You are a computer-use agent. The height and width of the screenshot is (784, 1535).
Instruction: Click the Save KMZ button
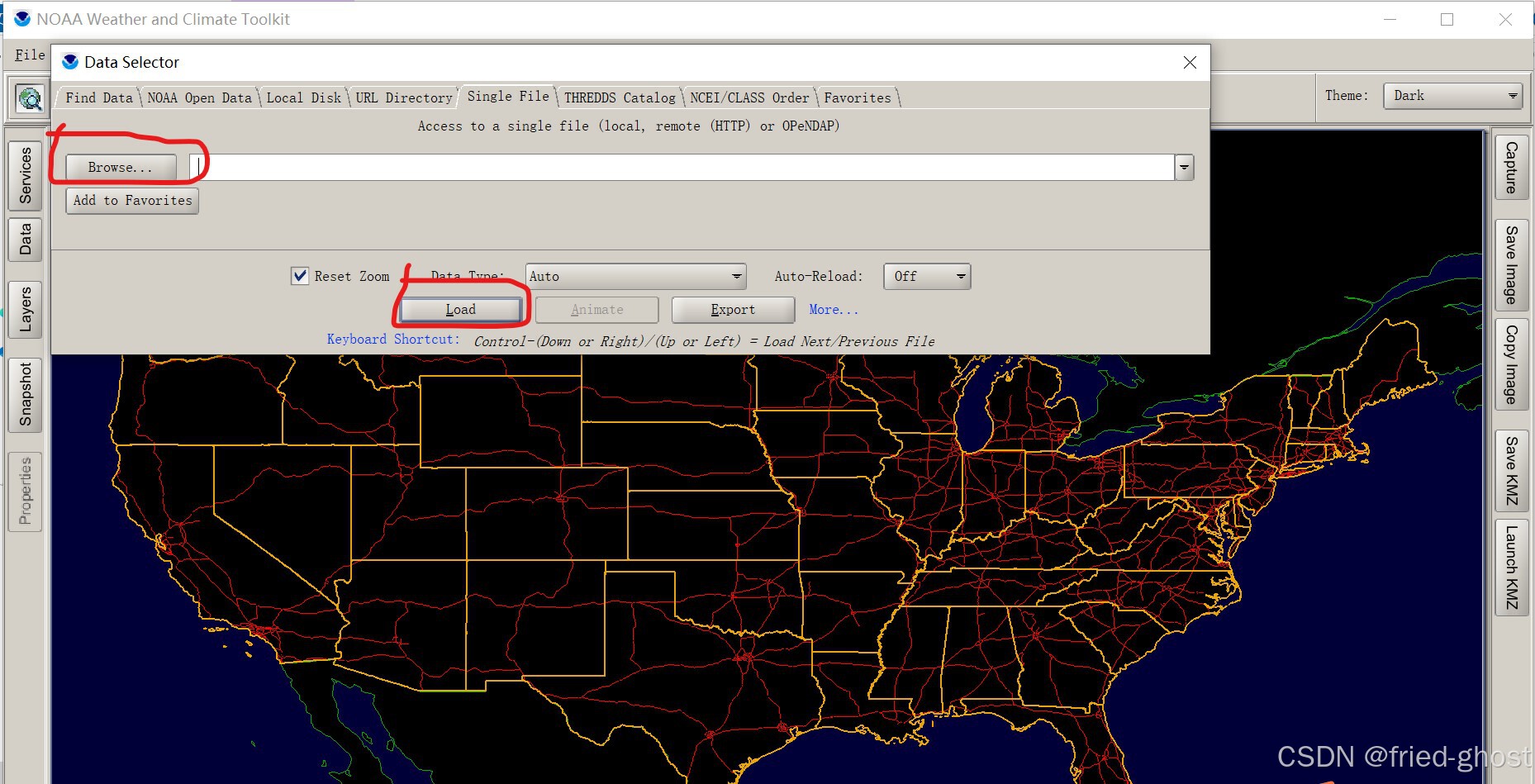1511,470
